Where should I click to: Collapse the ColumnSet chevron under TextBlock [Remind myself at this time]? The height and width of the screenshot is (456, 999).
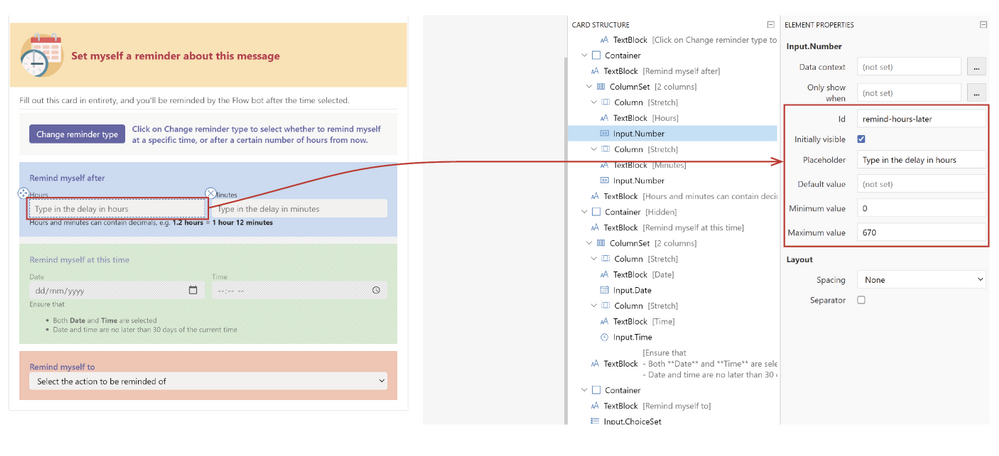[589, 243]
